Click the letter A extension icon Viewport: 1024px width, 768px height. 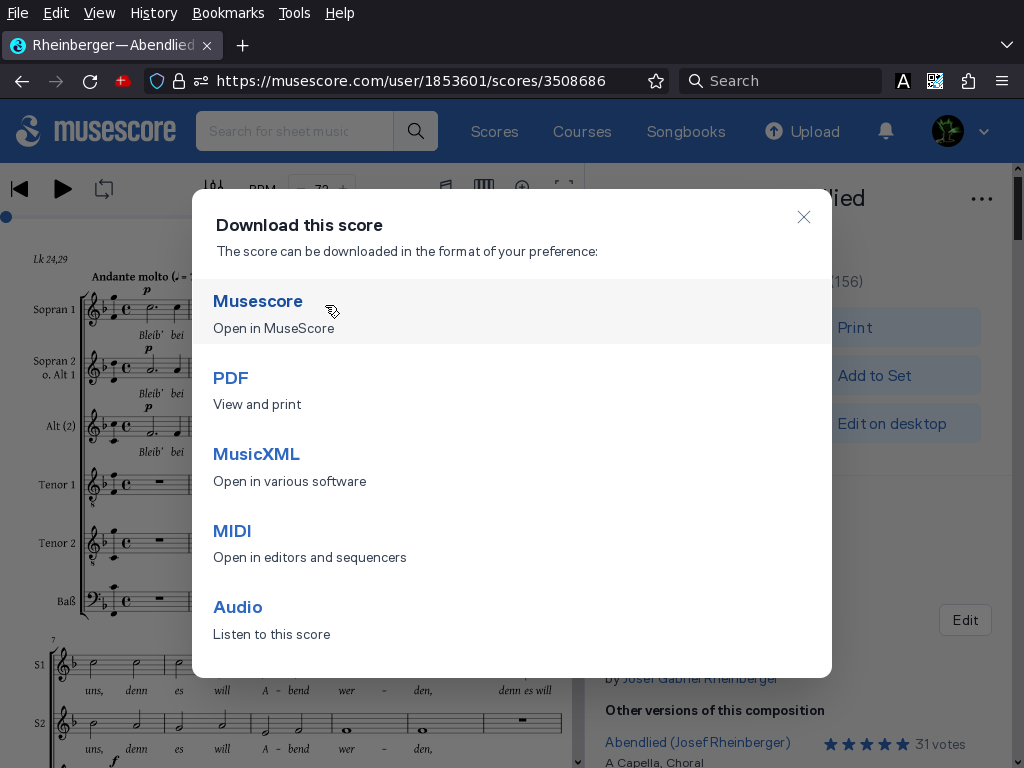coord(903,81)
